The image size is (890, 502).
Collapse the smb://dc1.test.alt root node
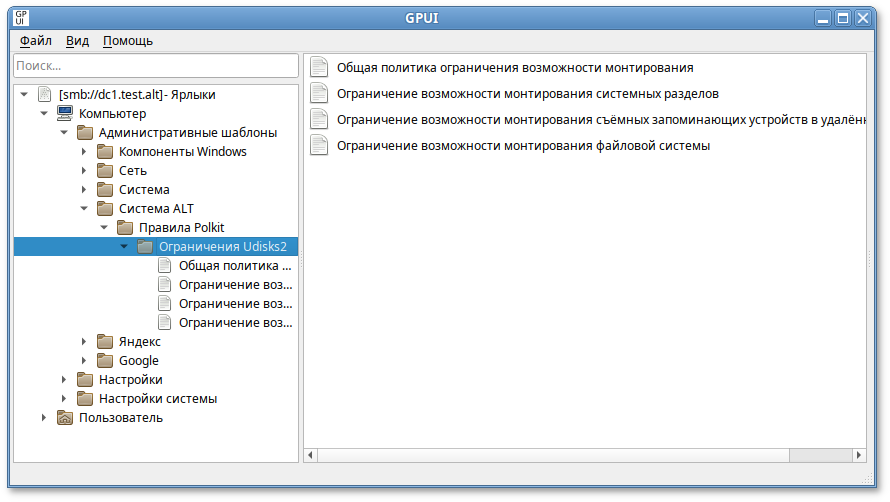24,94
